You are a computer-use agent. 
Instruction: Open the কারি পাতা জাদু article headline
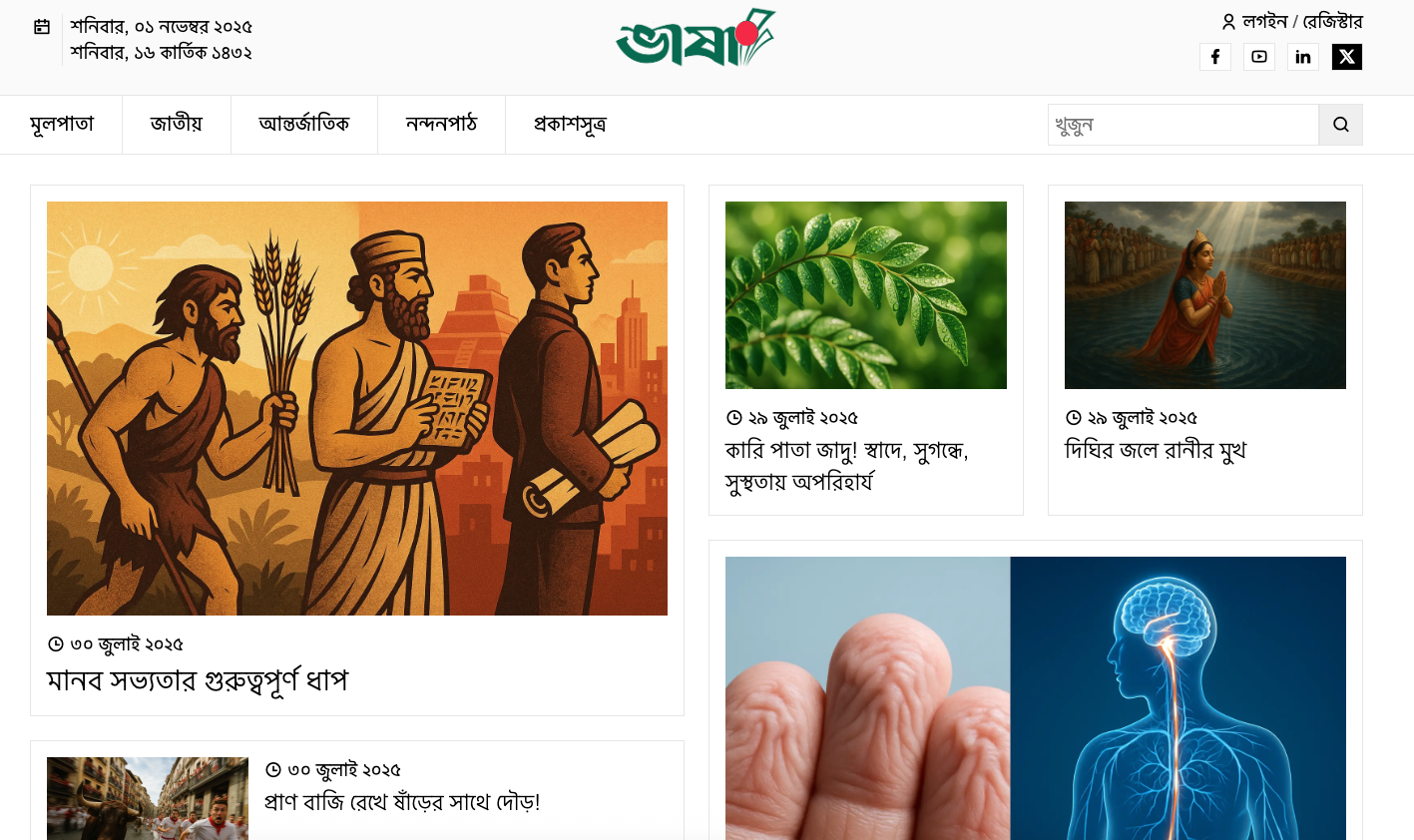click(x=847, y=466)
